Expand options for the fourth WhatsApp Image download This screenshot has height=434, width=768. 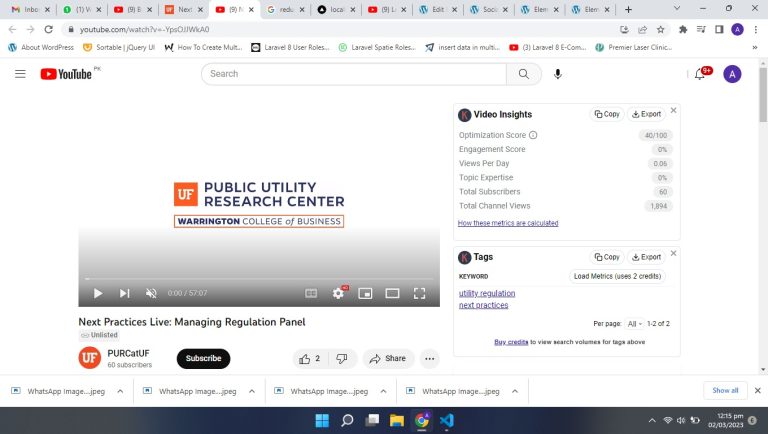coord(515,391)
